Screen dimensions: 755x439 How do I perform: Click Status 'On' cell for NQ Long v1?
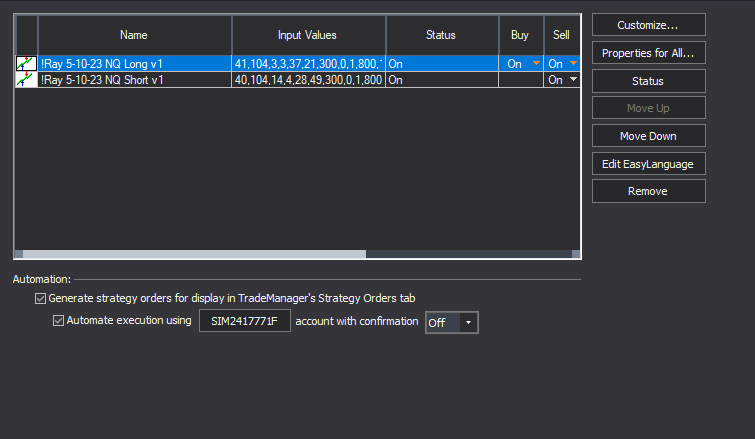pyautogui.click(x=442, y=64)
